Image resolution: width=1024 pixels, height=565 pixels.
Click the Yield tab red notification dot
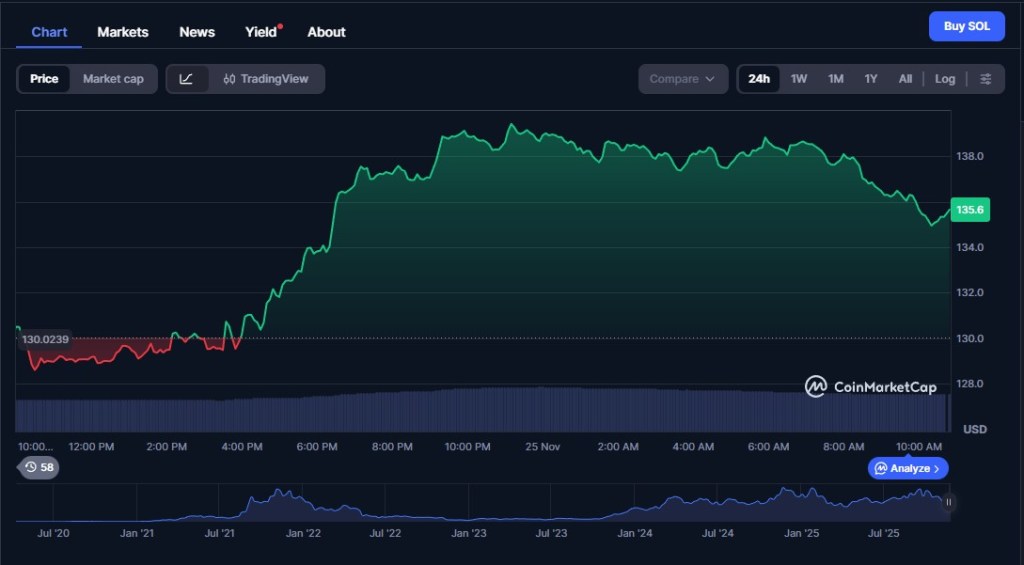click(x=280, y=26)
